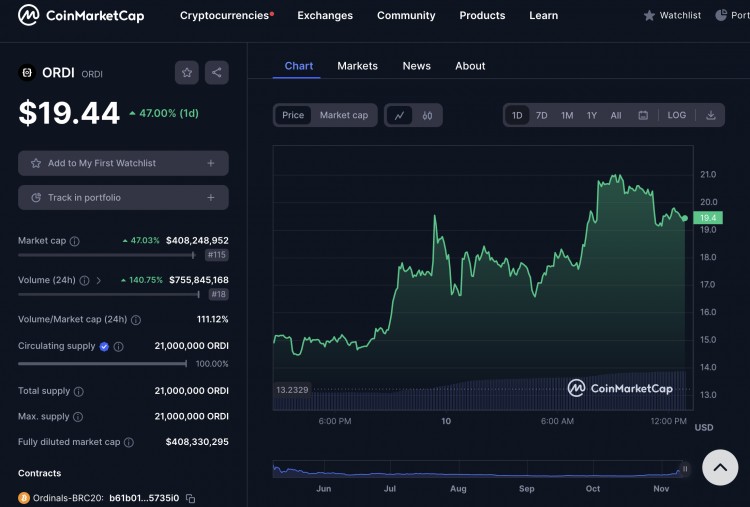Screen dimensions: 750x507
Task: Open Watchlist star in header
Action: point(649,16)
